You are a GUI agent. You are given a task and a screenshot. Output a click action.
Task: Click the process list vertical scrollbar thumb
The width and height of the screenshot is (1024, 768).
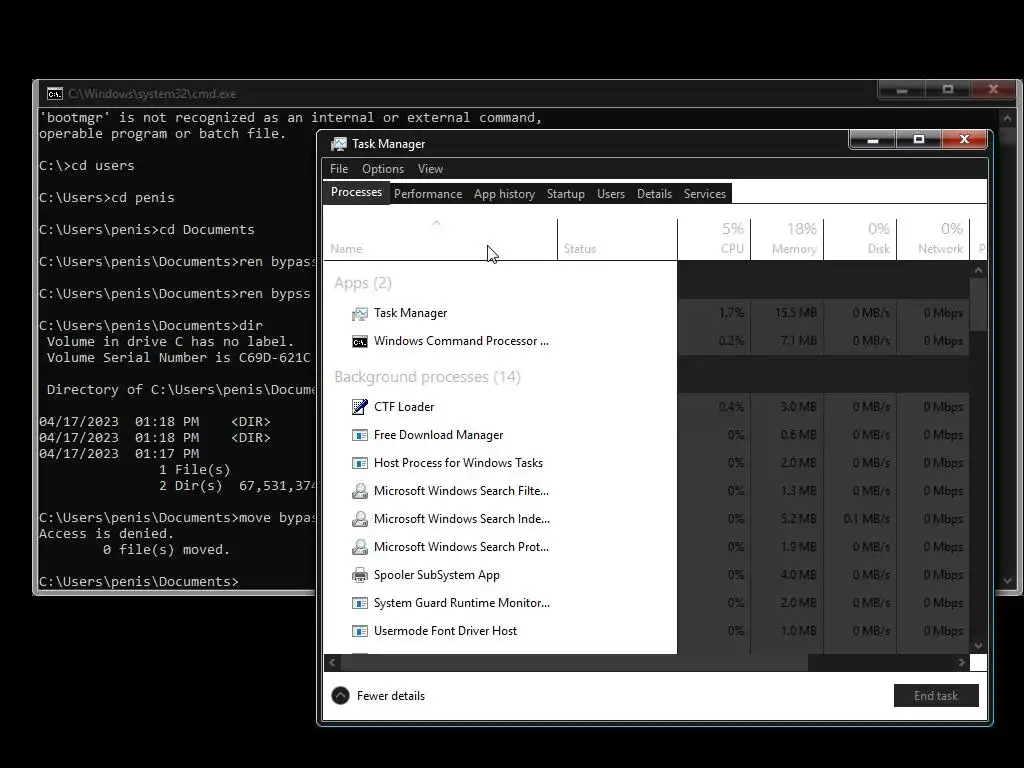click(x=978, y=304)
